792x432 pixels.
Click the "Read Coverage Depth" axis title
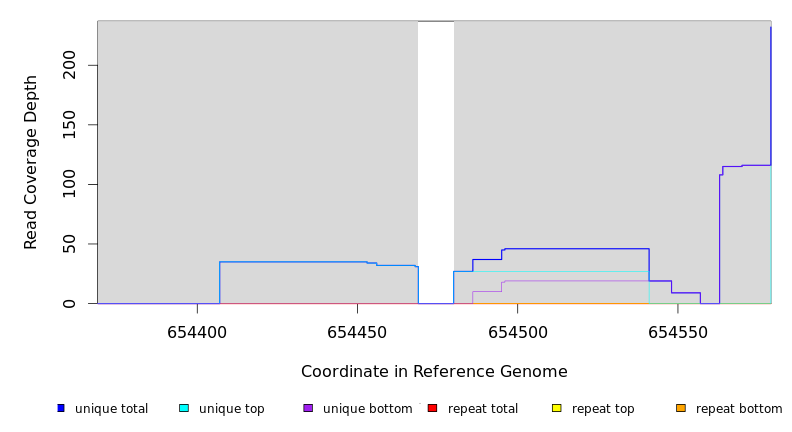(x=31, y=162)
